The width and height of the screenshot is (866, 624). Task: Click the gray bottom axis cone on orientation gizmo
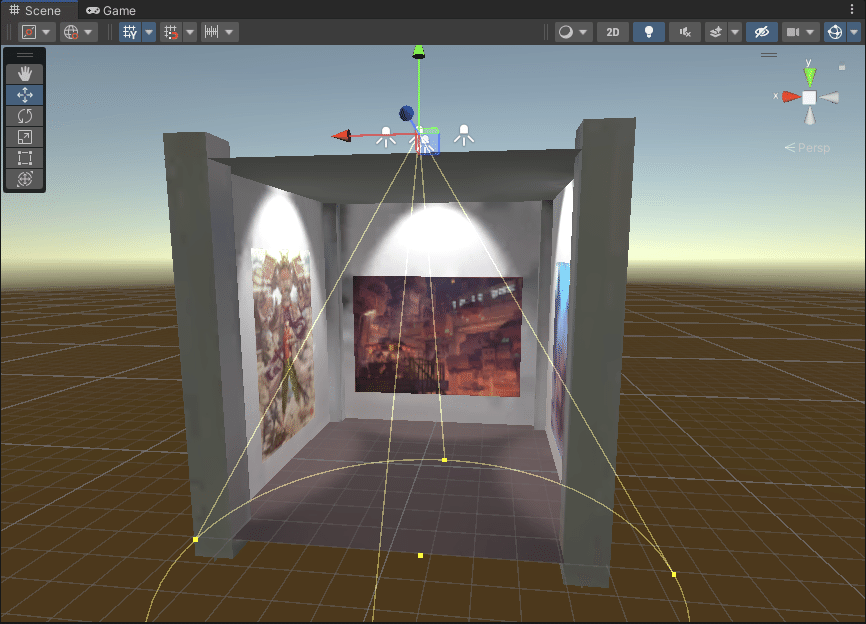tap(810, 115)
